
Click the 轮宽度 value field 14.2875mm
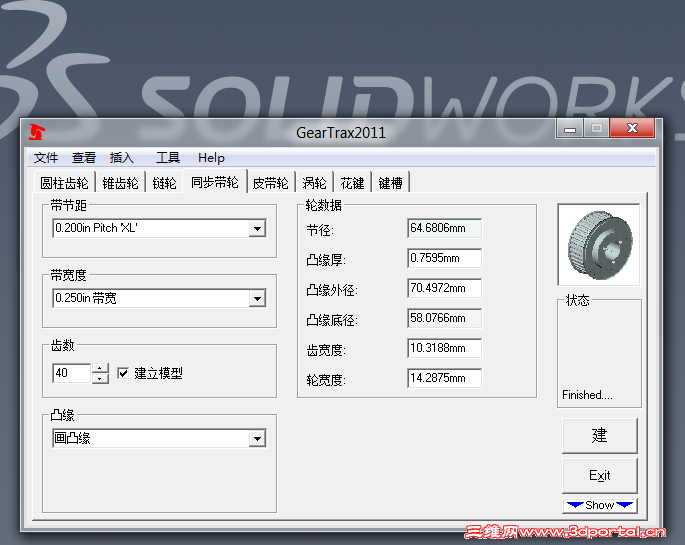click(x=444, y=378)
